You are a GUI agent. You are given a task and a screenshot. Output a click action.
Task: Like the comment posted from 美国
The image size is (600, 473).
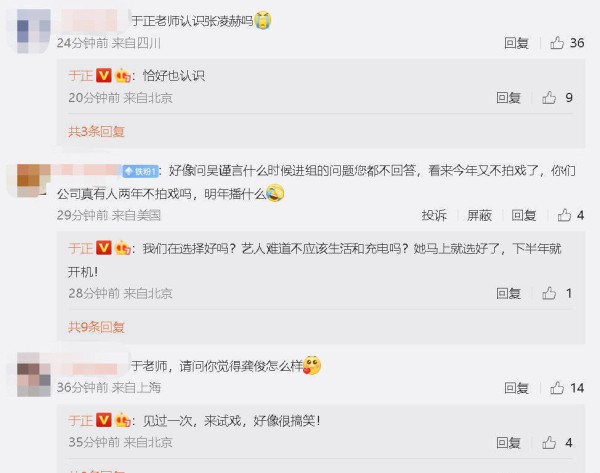(x=564, y=215)
